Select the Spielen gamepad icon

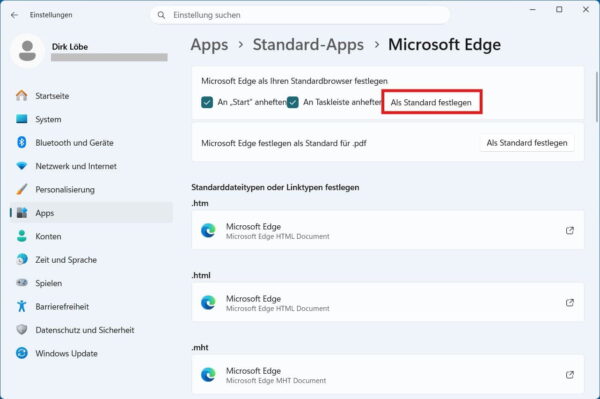click(x=22, y=283)
